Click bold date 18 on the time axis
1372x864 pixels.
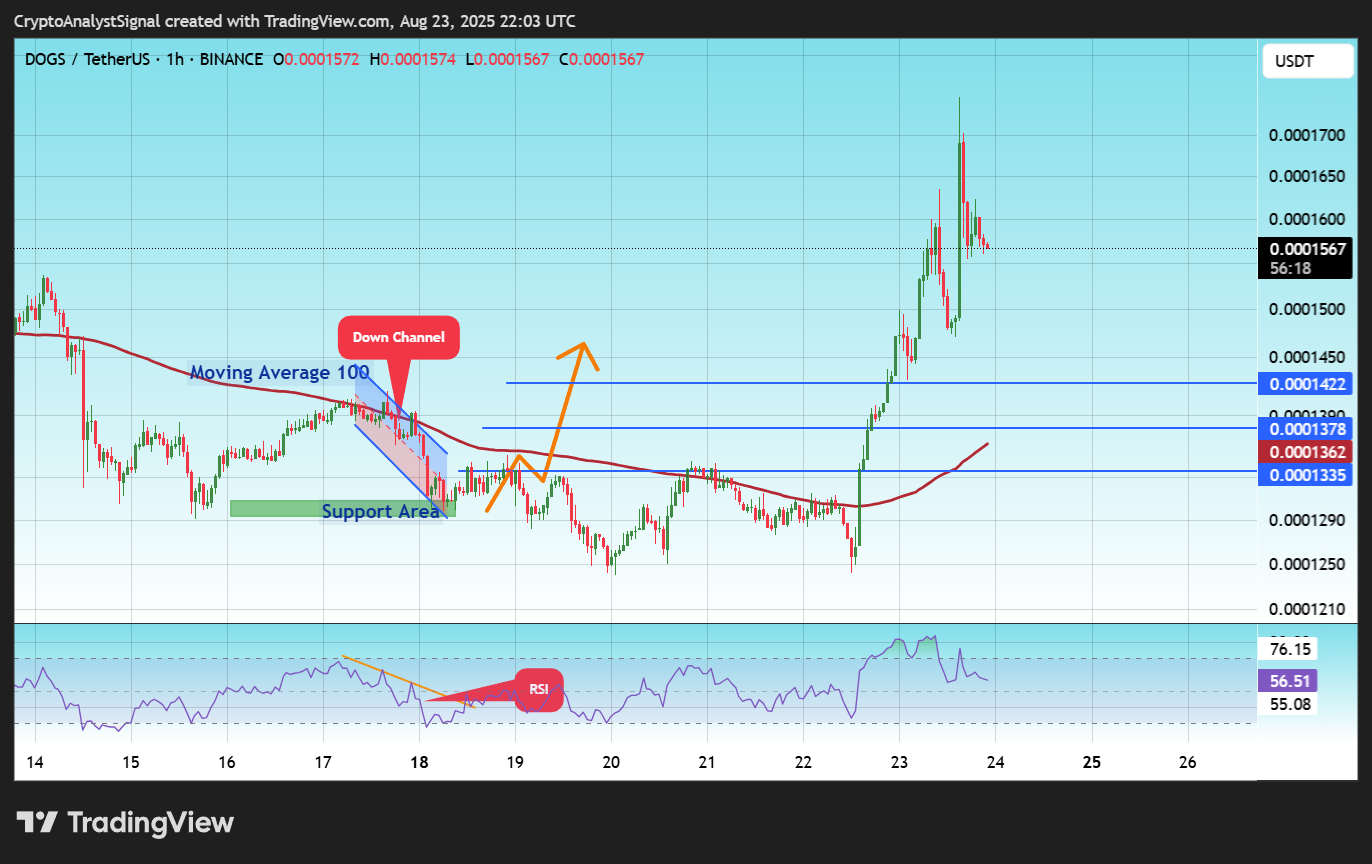pyautogui.click(x=419, y=762)
